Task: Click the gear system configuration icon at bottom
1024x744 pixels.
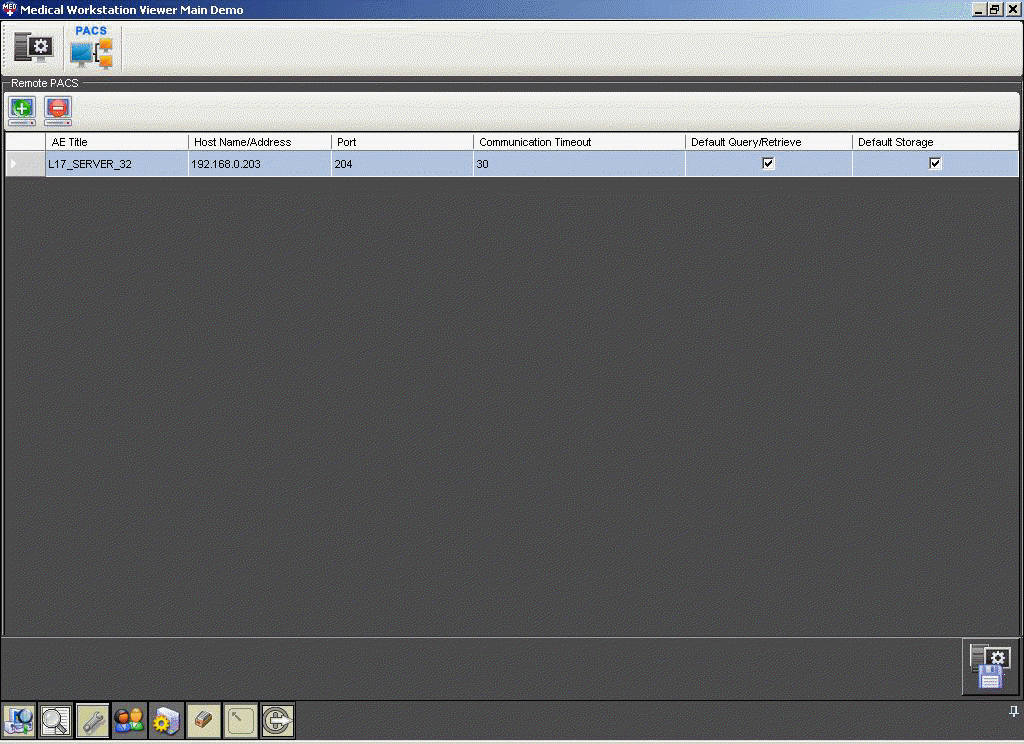Action: (165, 720)
